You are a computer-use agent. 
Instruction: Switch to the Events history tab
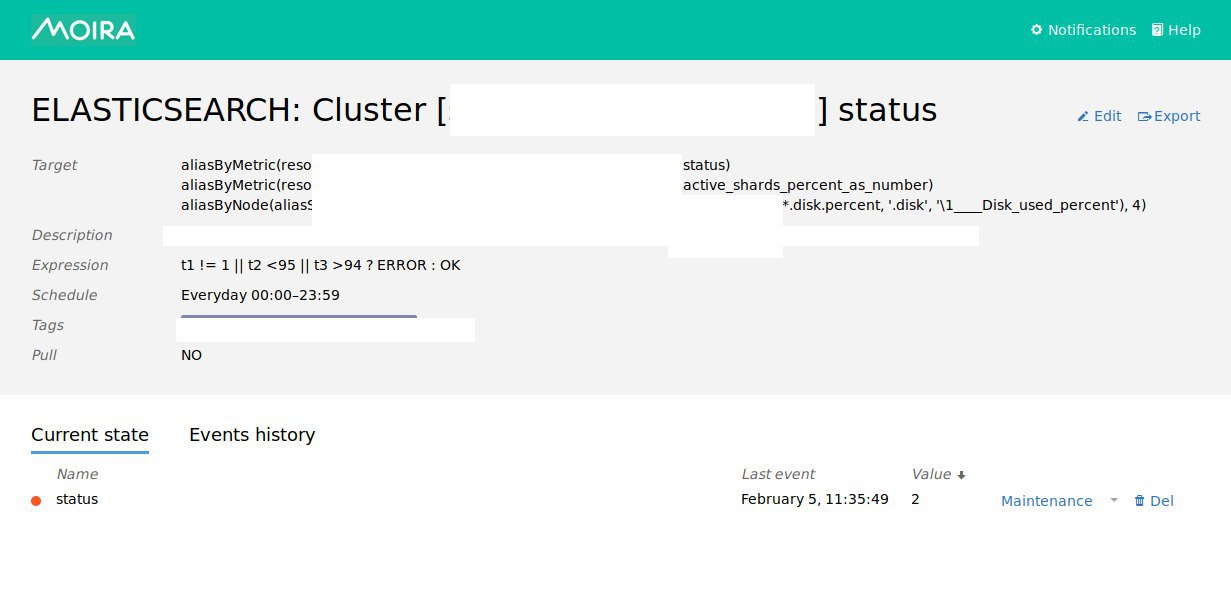click(252, 435)
